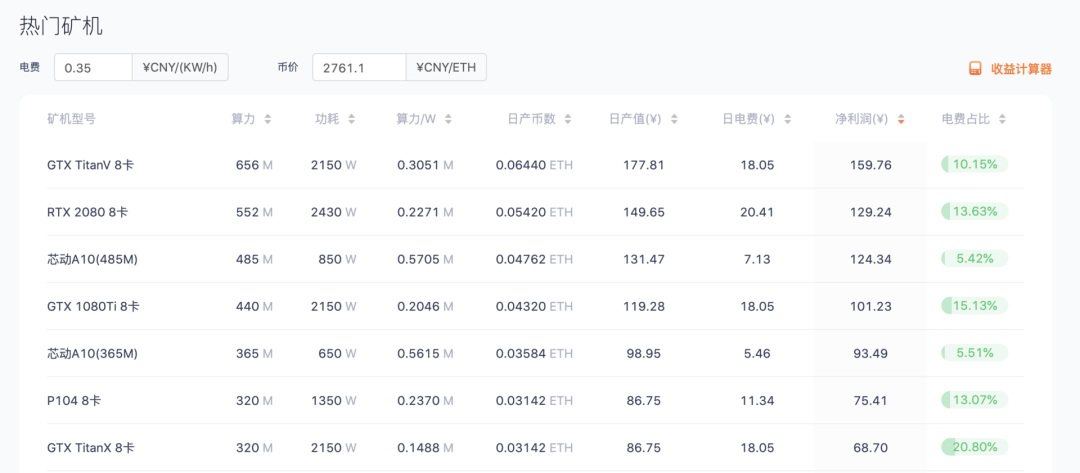Click the 收益计算器 calculator icon

(975, 69)
